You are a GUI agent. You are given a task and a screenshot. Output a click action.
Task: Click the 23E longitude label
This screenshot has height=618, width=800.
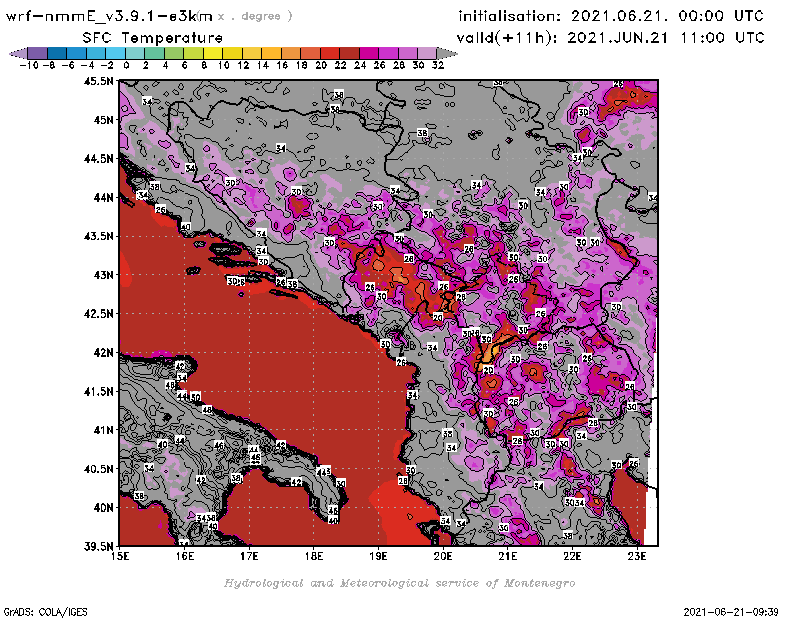coord(637,556)
